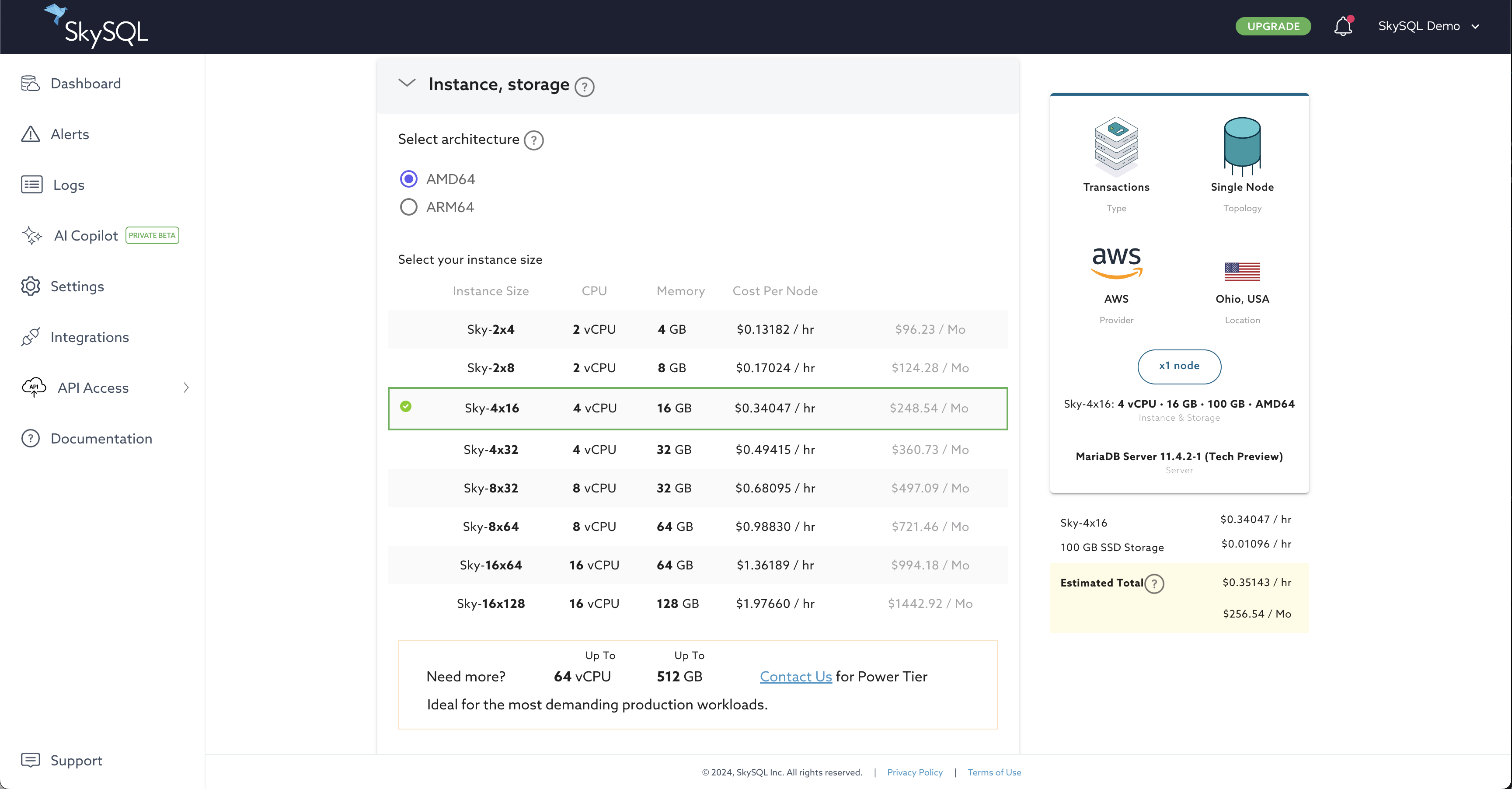This screenshot has height=789, width=1512.
Task: Open the Estimated Total help tooltip
Action: [1155, 583]
